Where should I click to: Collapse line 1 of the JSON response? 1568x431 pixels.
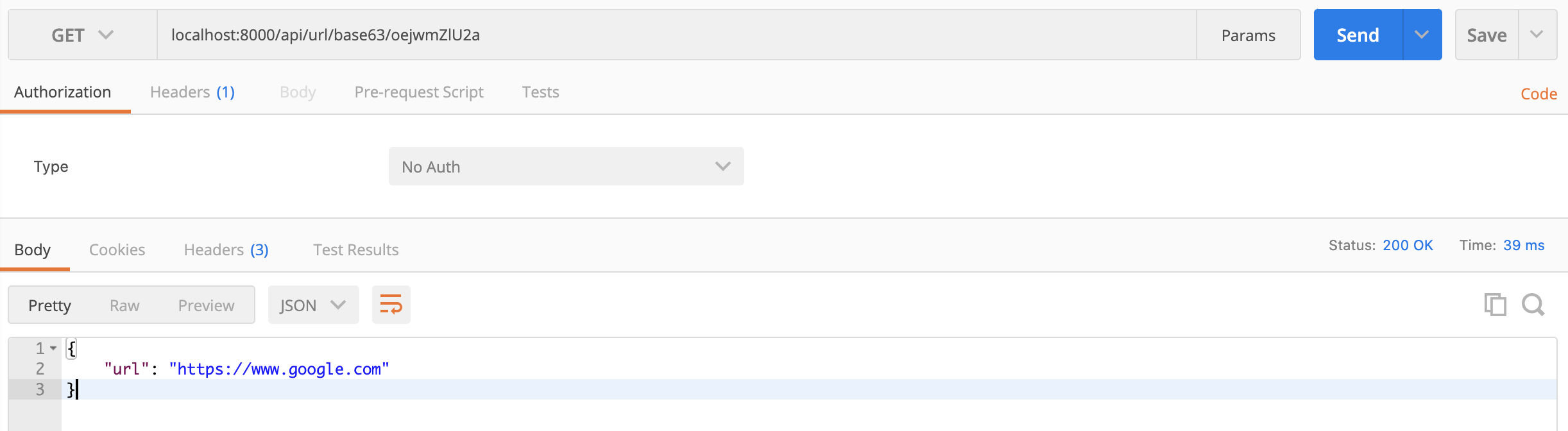tap(51, 348)
